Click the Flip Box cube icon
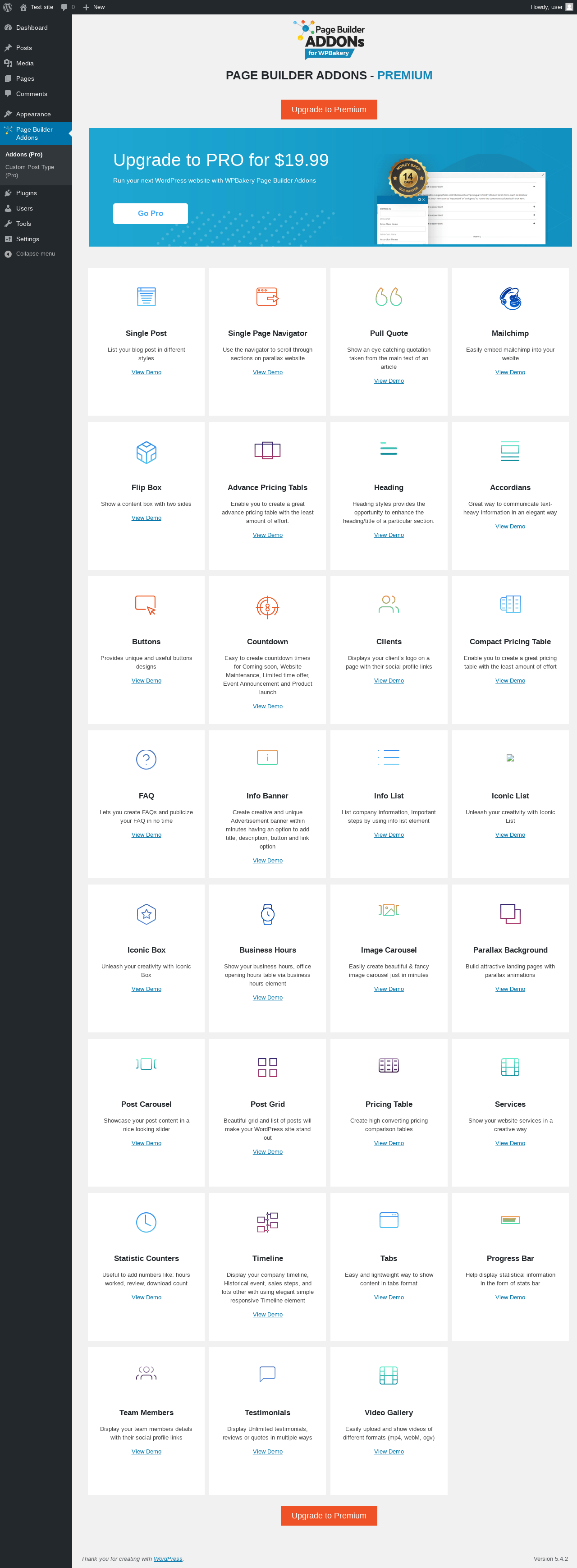 click(146, 452)
